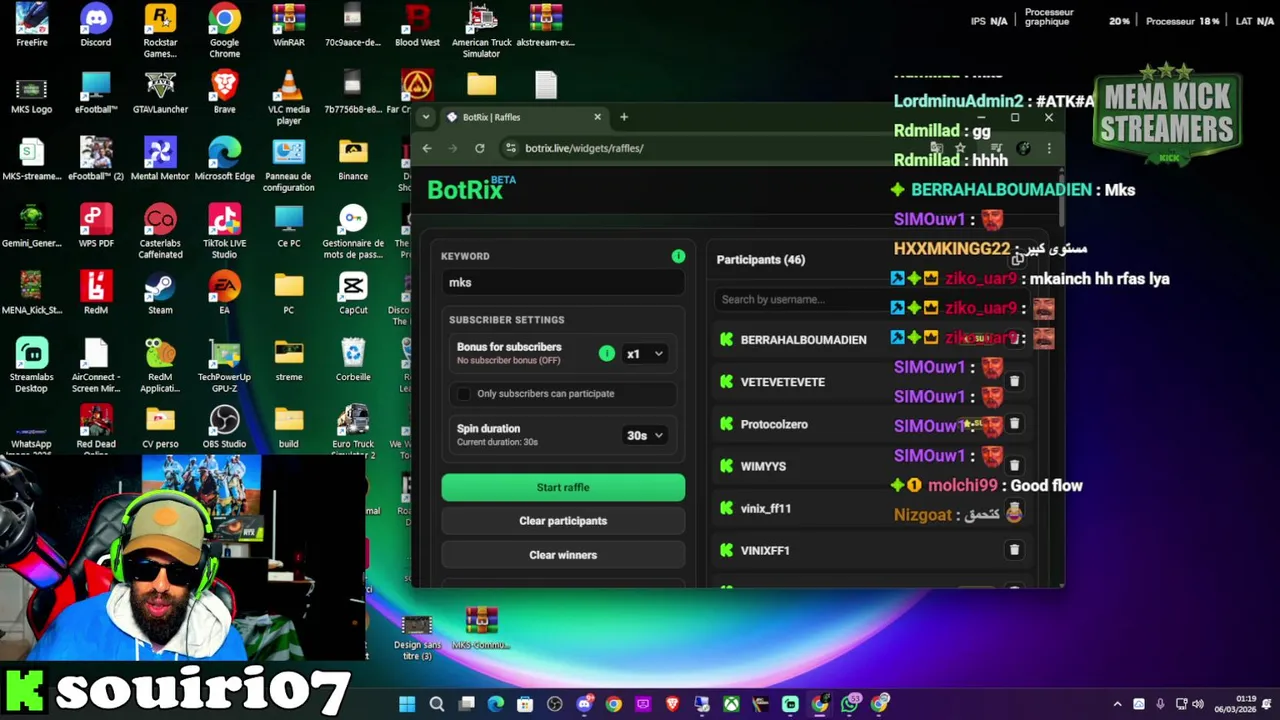
Task: Open Chrome three-dot menu
Action: tap(1048, 148)
